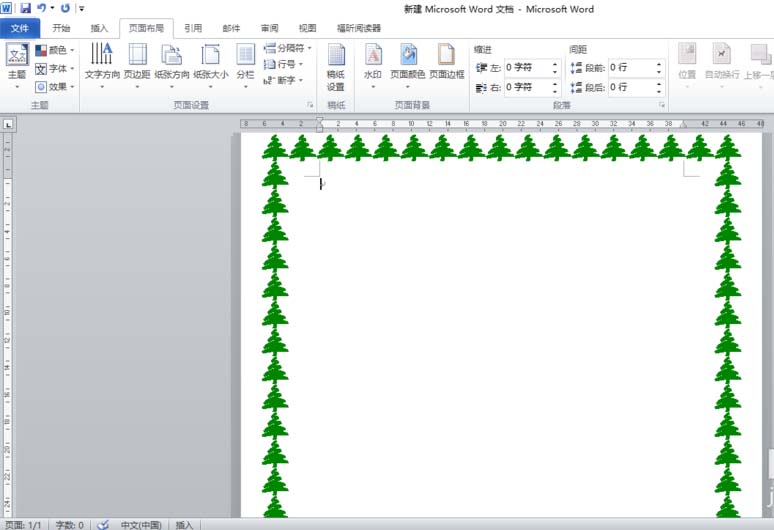Open the 分栏 (Columns) options
This screenshot has height=530, width=774.
245,66
